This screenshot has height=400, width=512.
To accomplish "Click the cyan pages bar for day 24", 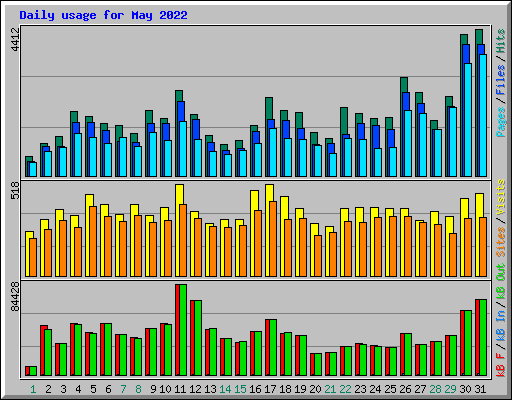I will pos(378,162).
